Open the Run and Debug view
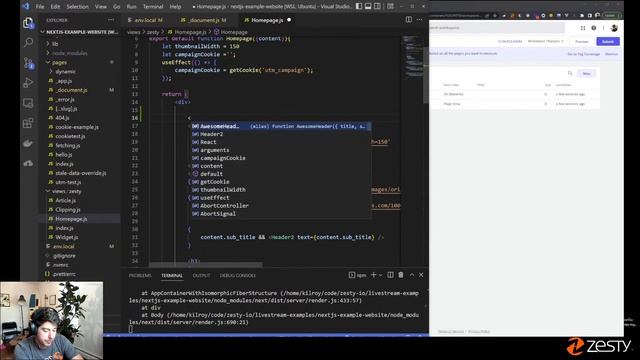 28,82
